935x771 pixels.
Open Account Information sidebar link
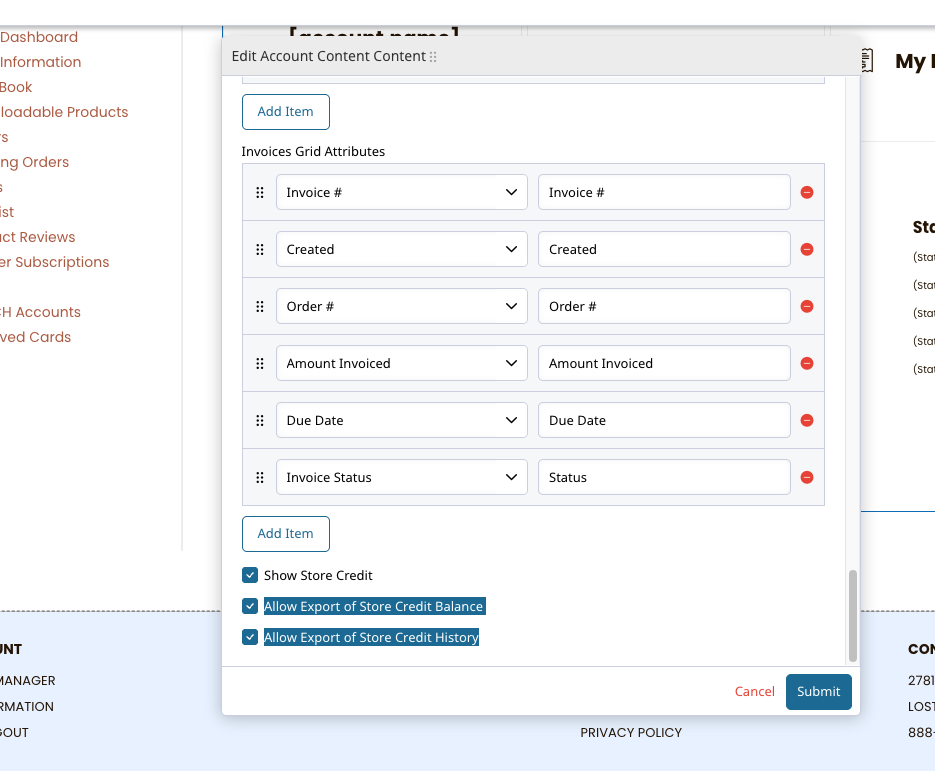[41, 62]
